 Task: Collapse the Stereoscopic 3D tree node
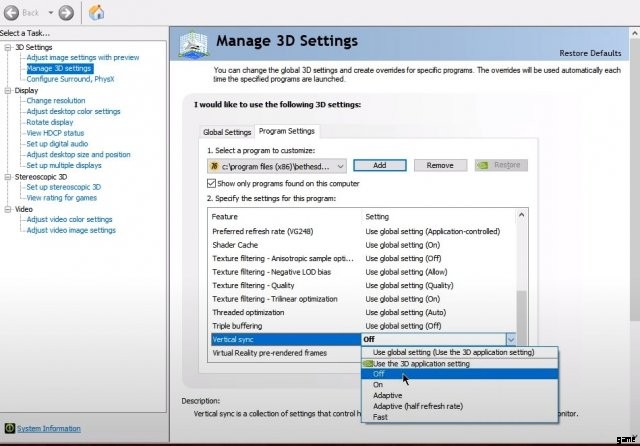[x=6, y=177]
